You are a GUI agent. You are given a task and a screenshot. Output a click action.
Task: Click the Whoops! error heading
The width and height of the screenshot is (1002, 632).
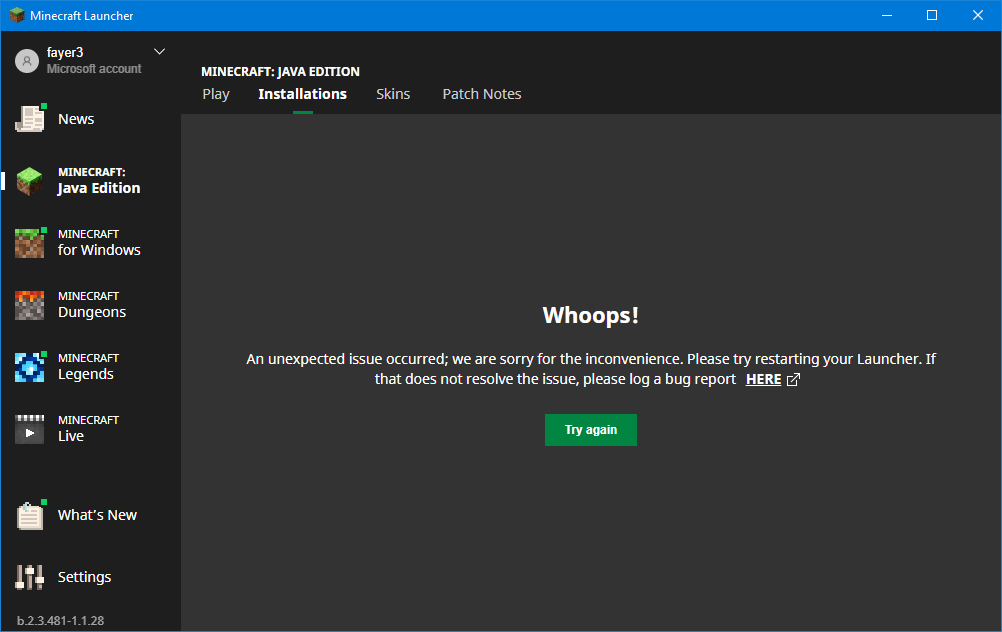590,315
